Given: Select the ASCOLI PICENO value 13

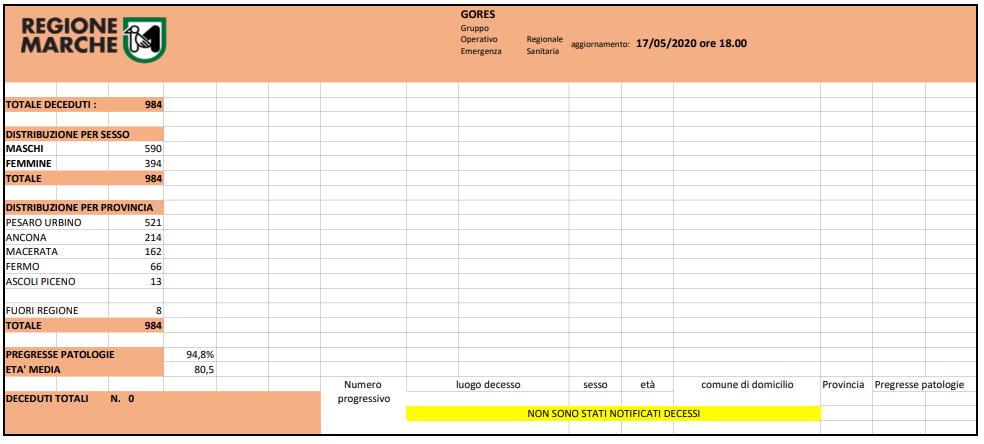Looking at the screenshot, I should pos(156,282).
